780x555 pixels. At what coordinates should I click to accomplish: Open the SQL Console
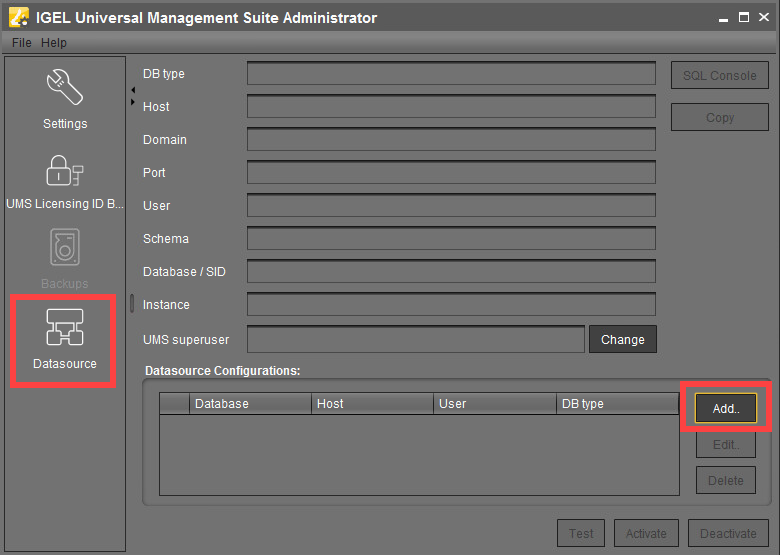coord(719,75)
